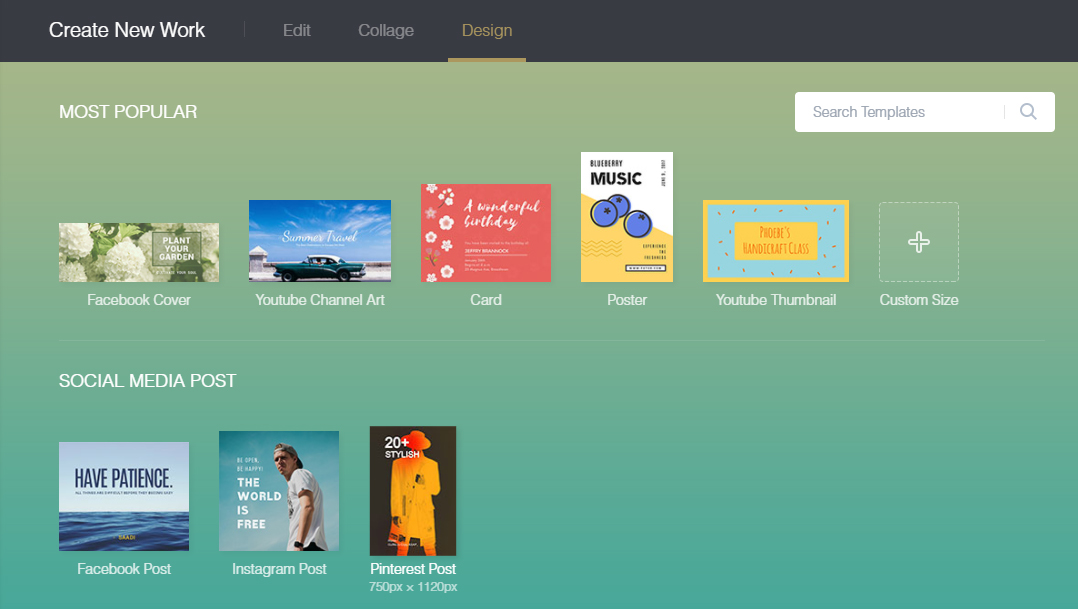Open the Pinterest Post template thumbnail
The image size is (1078, 609).
click(x=413, y=491)
